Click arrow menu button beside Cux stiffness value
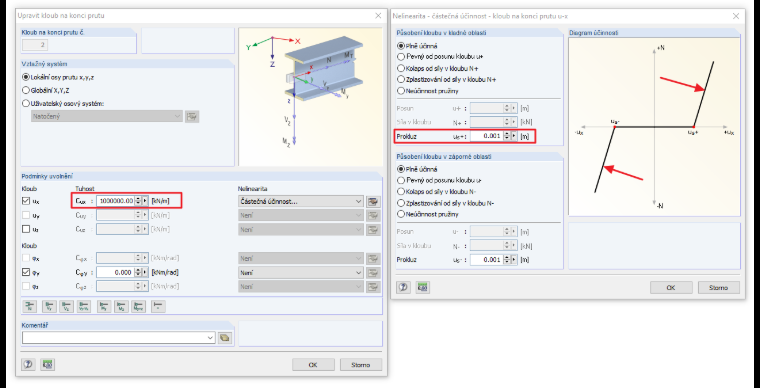The image size is (760, 388). pyautogui.click(x=145, y=201)
